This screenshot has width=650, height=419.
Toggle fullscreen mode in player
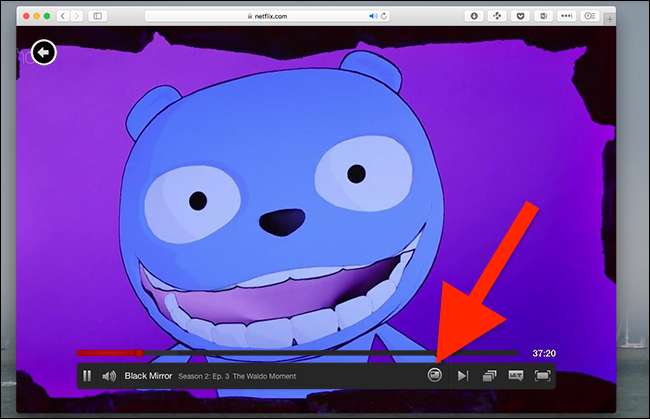(542, 375)
